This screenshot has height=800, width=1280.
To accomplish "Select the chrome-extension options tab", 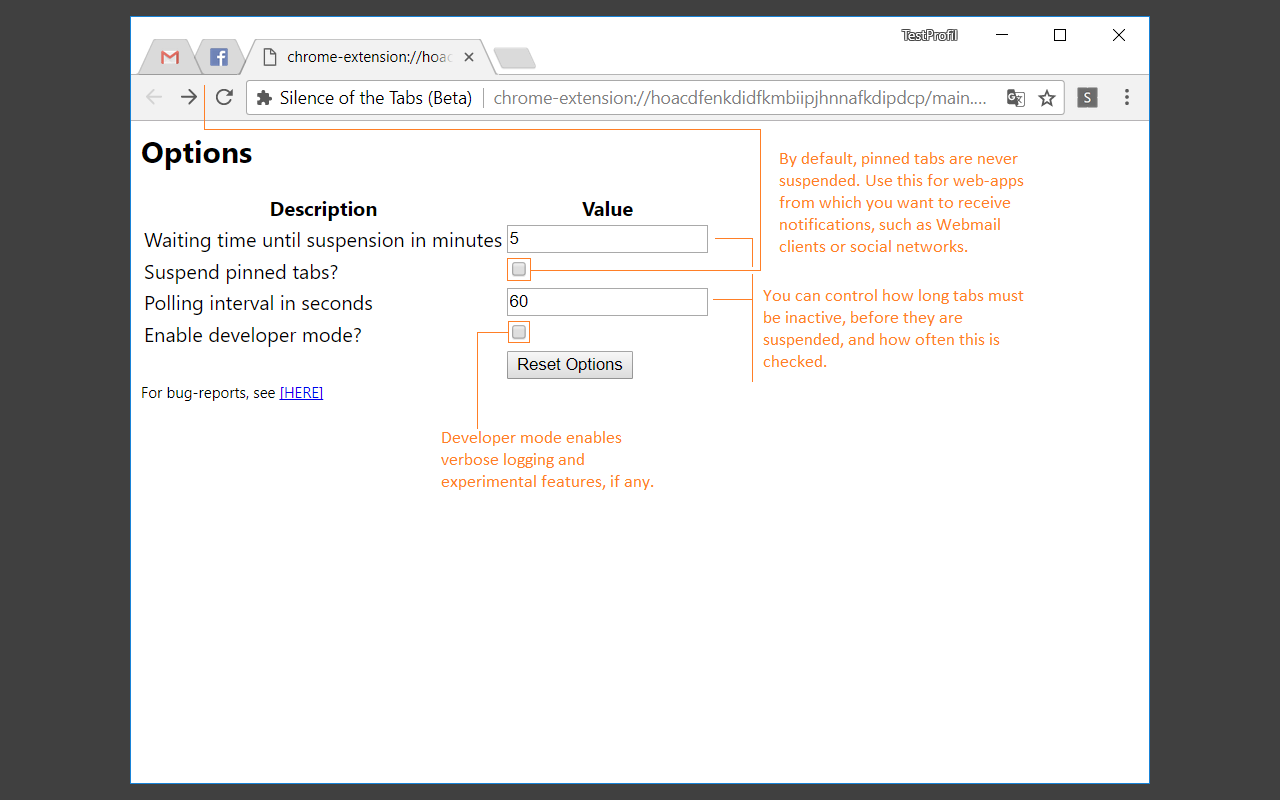I will [368, 57].
